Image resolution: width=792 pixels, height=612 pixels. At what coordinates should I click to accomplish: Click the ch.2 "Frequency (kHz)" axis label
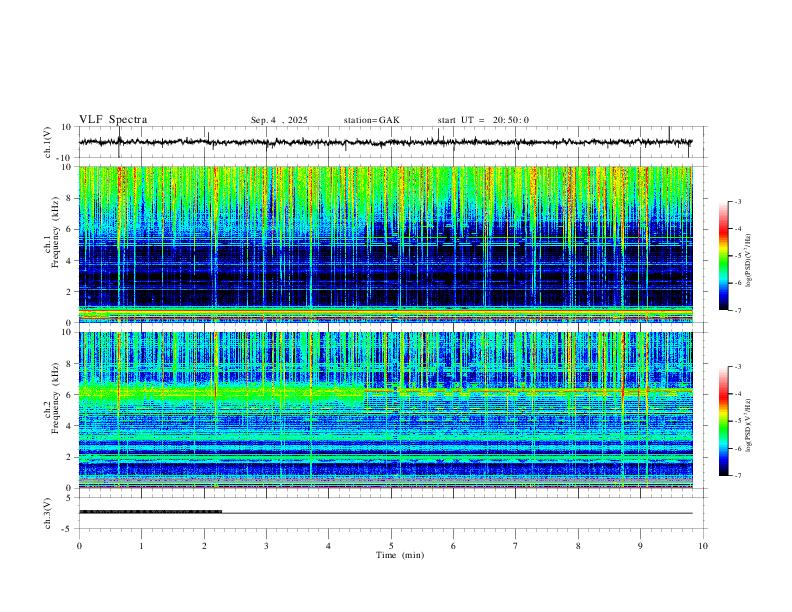[x=55, y=398]
